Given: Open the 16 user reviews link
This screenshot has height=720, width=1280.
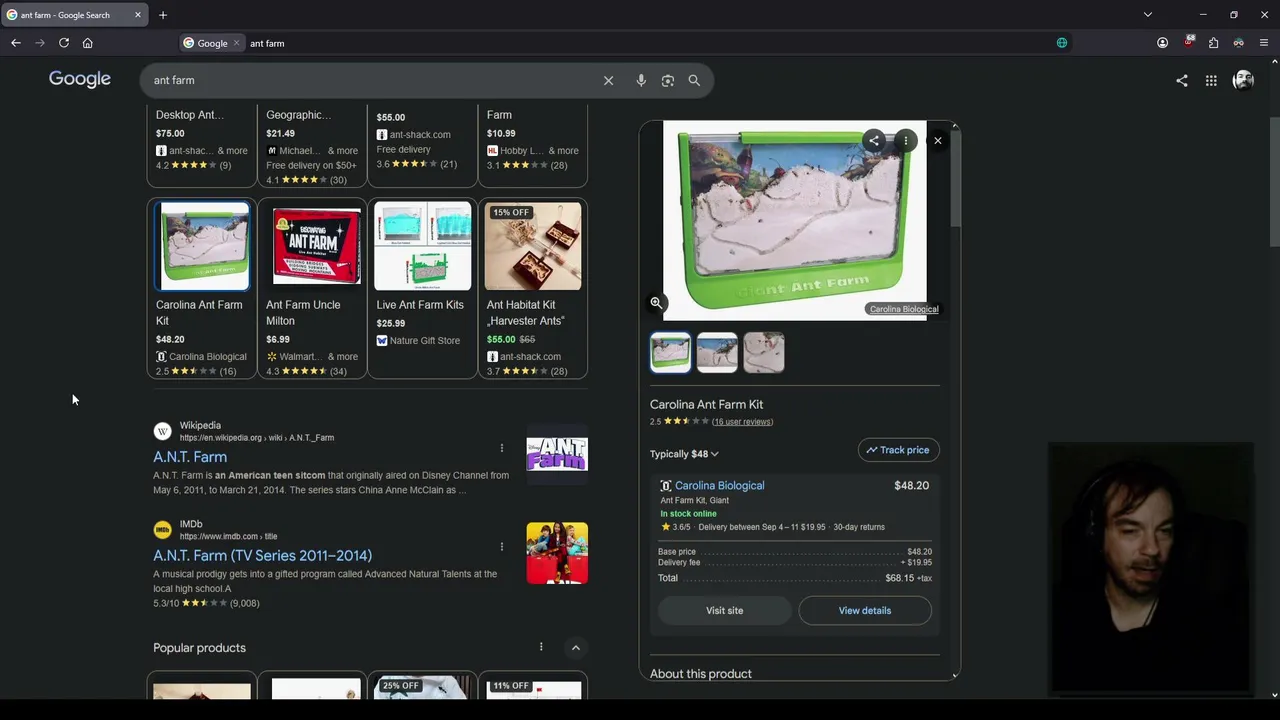Looking at the screenshot, I should pyautogui.click(x=742, y=422).
